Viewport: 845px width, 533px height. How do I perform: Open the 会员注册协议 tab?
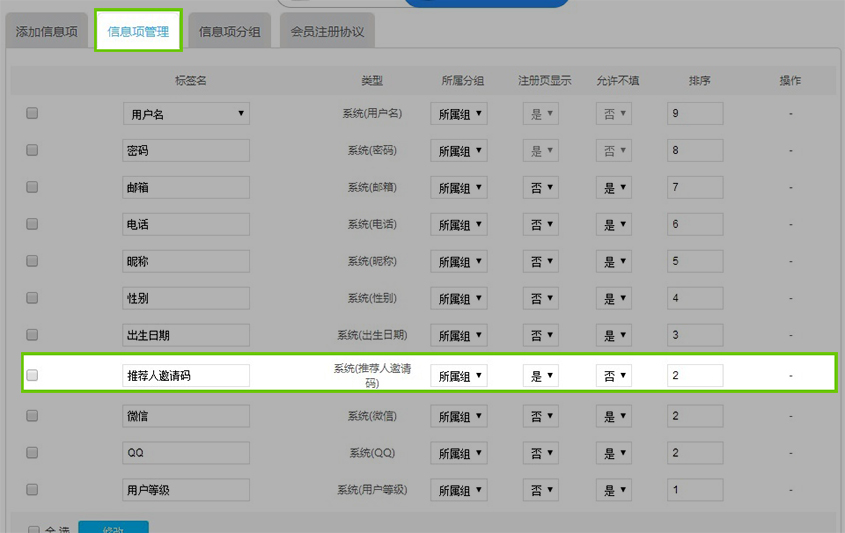point(327,32)
